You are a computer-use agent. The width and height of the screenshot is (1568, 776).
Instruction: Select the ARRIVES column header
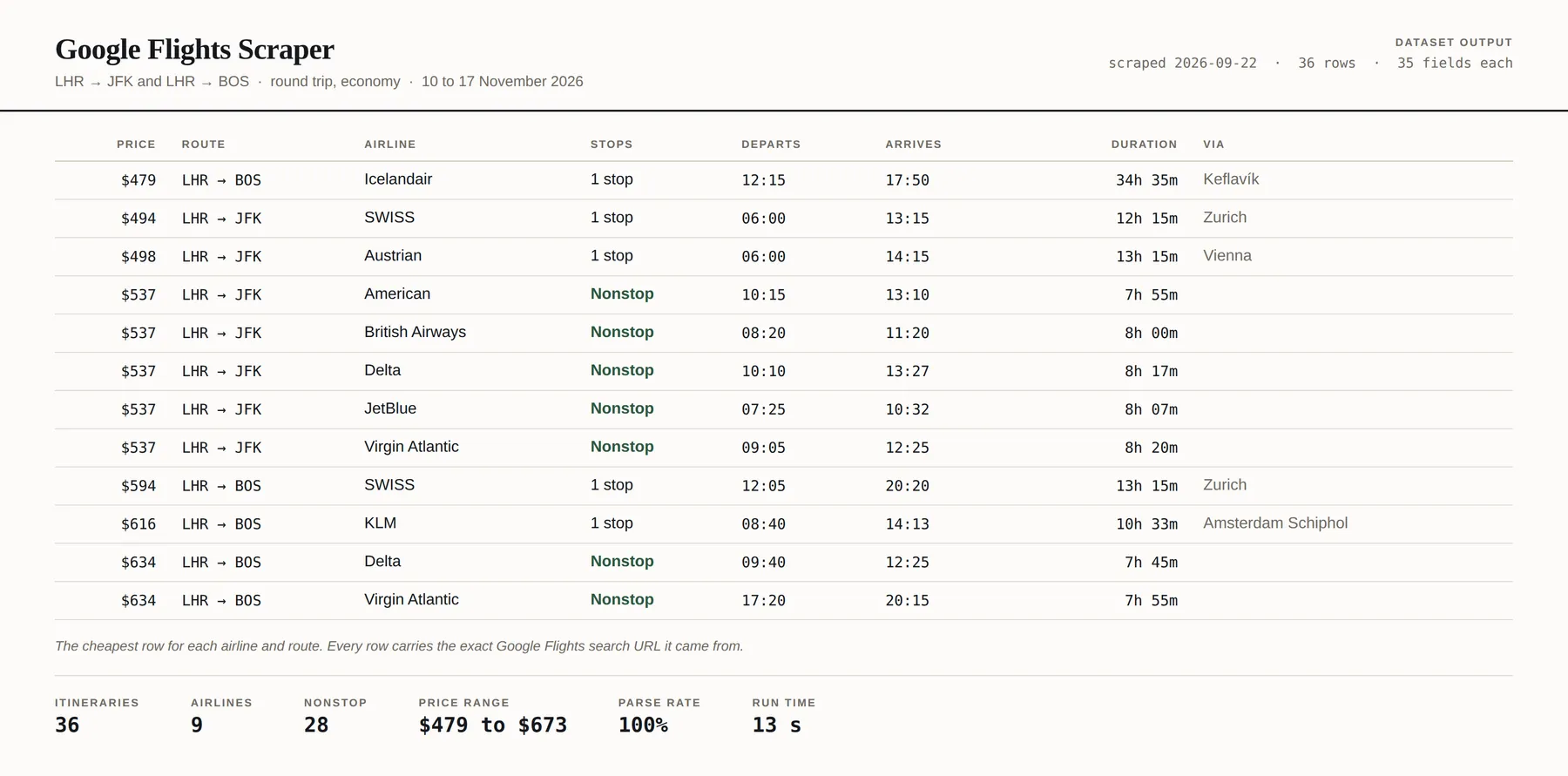point(913,145)
